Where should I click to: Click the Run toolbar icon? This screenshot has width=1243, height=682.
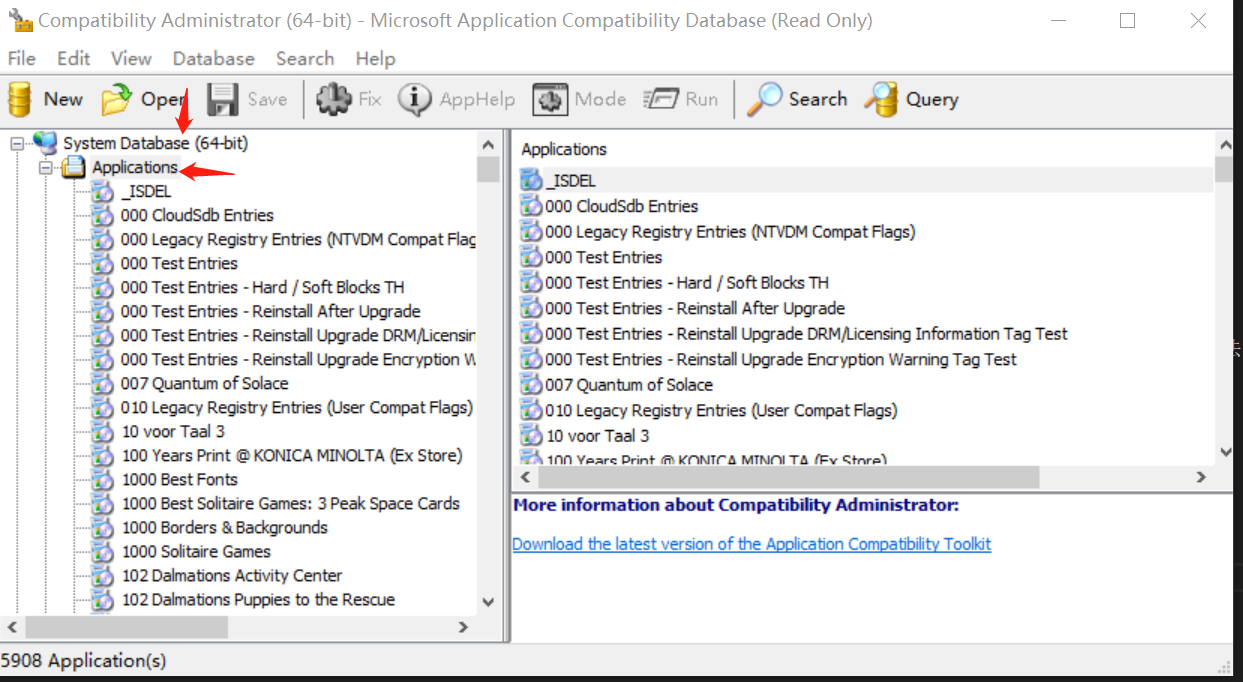point(661,99)
